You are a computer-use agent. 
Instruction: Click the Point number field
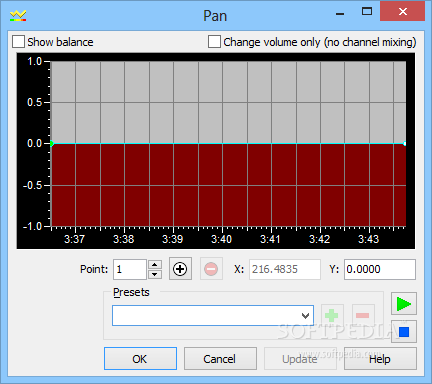pyautogui.click(x=130, y=269)
